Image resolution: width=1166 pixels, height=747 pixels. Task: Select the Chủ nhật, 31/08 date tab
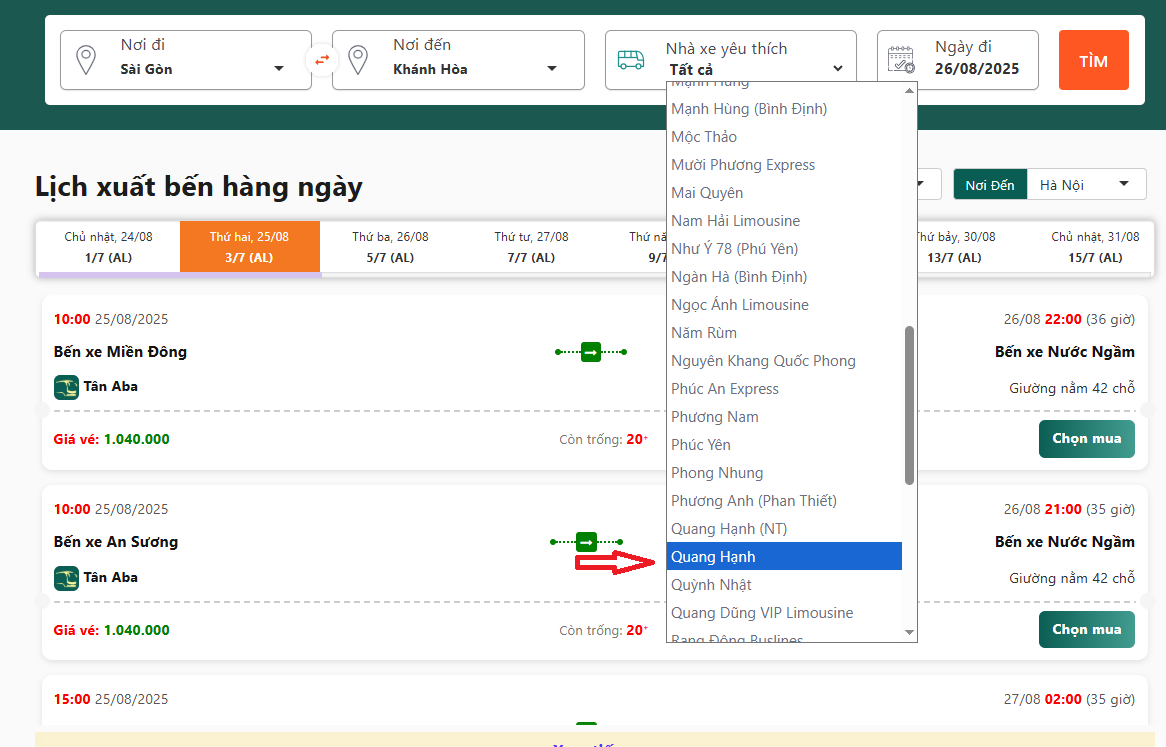pyautogui.click(x=1095, y=247)
